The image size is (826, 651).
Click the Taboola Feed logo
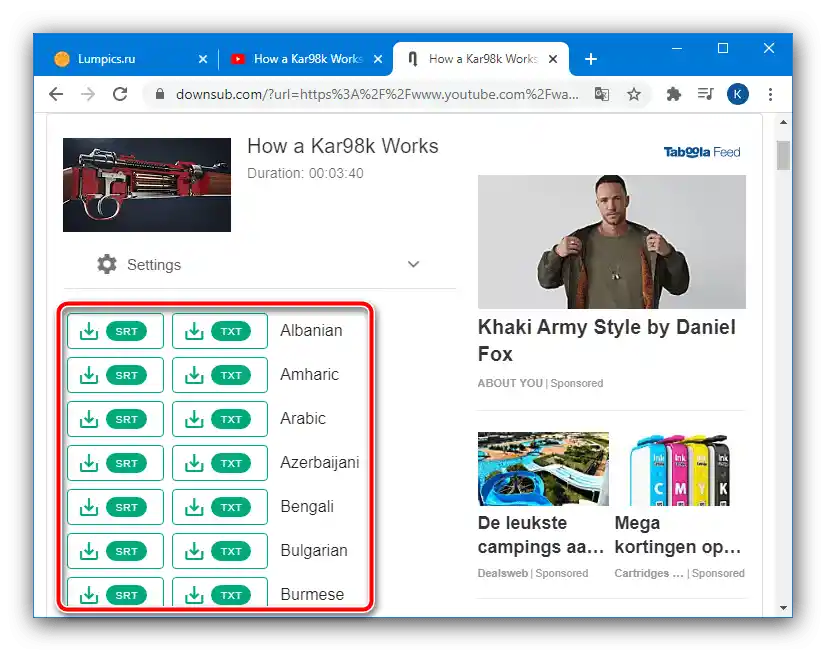(702, 152)
